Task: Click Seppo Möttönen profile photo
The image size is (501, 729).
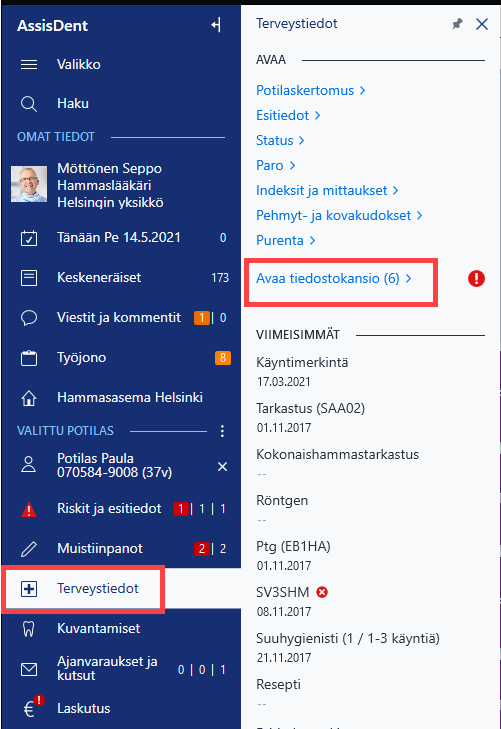Action: 29,184
